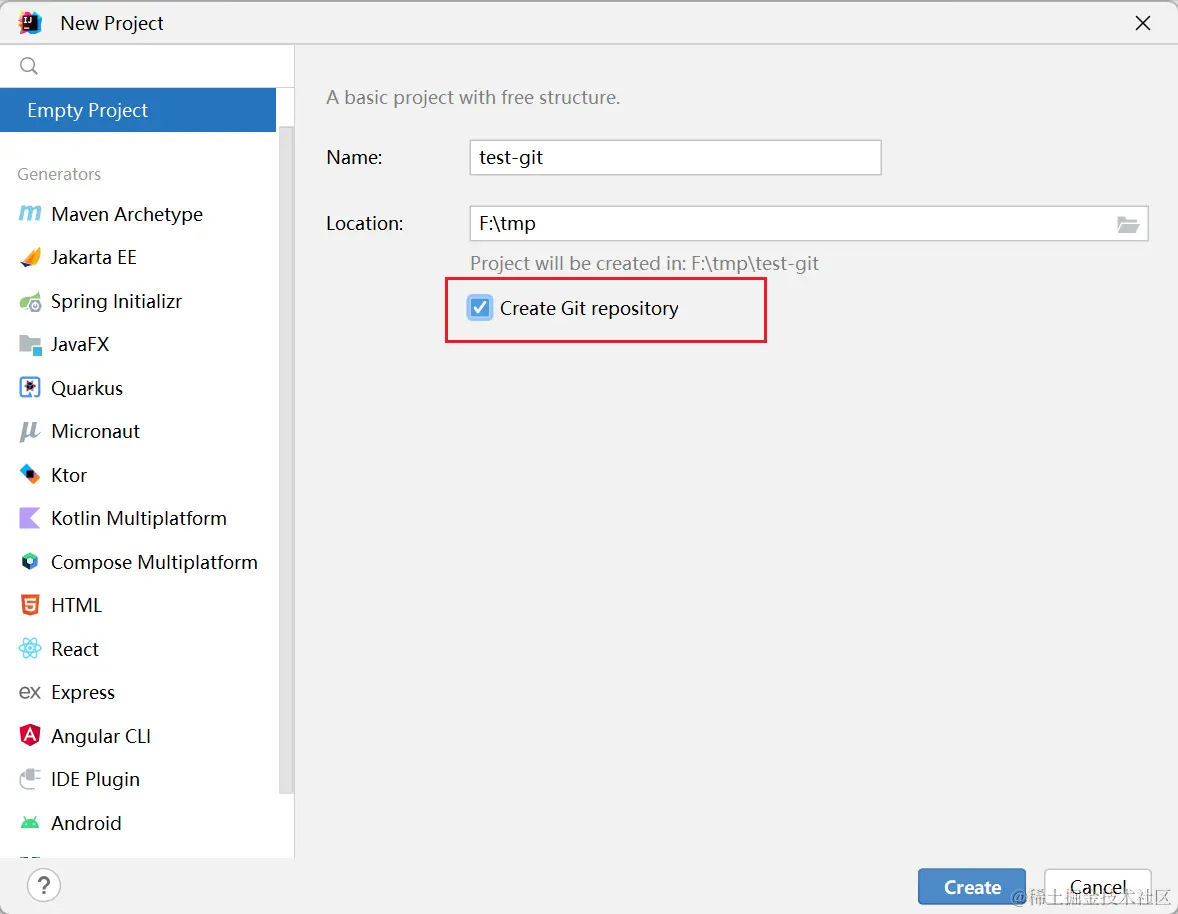
Task: Click the Ktor diamond icon
Action: click(30, 475)
